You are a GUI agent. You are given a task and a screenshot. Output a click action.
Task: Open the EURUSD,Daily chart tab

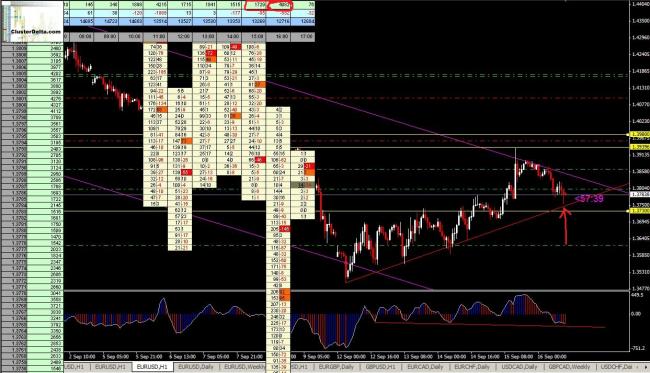196,367
